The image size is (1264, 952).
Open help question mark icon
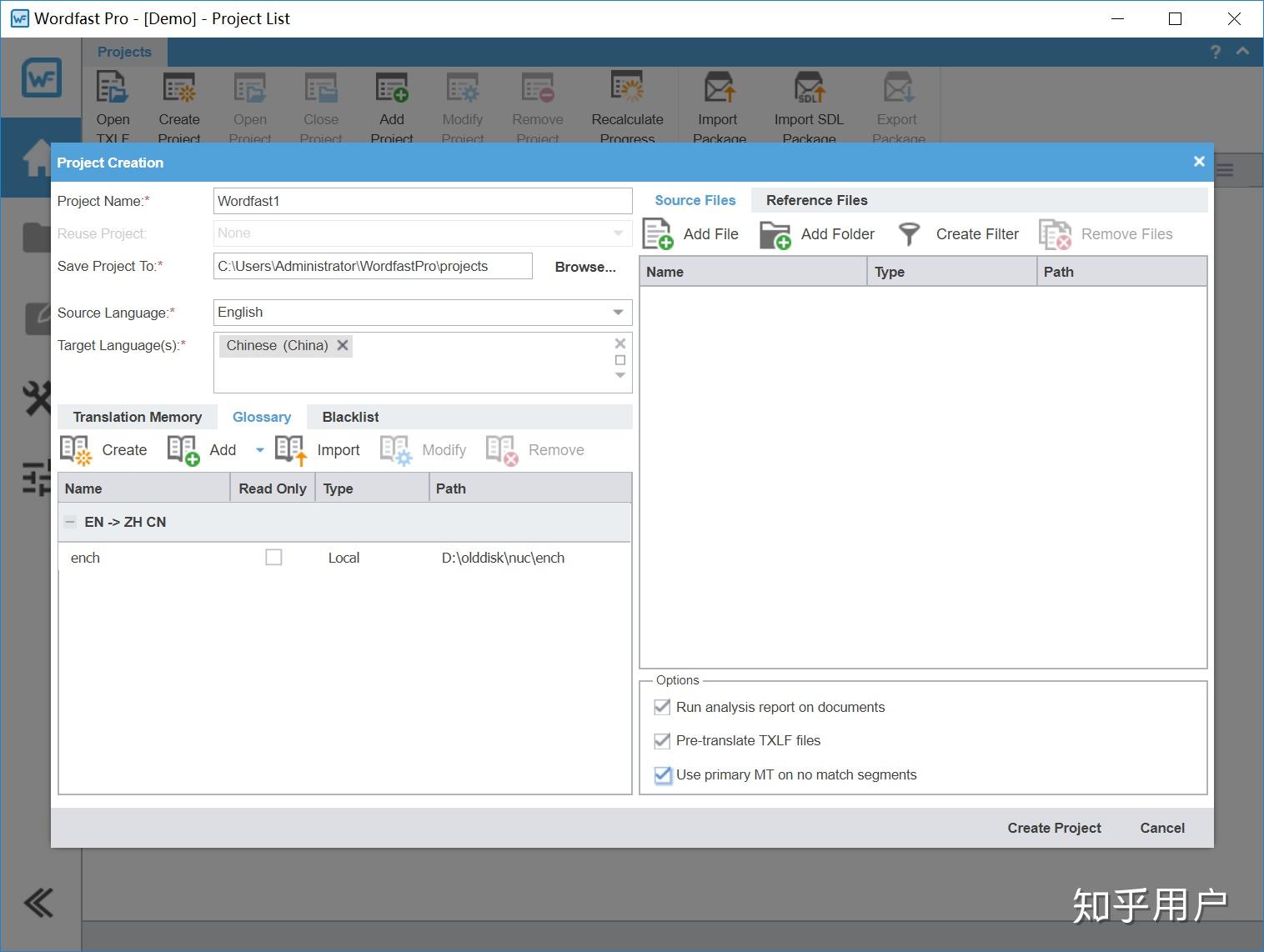[x=1215, y=52]
